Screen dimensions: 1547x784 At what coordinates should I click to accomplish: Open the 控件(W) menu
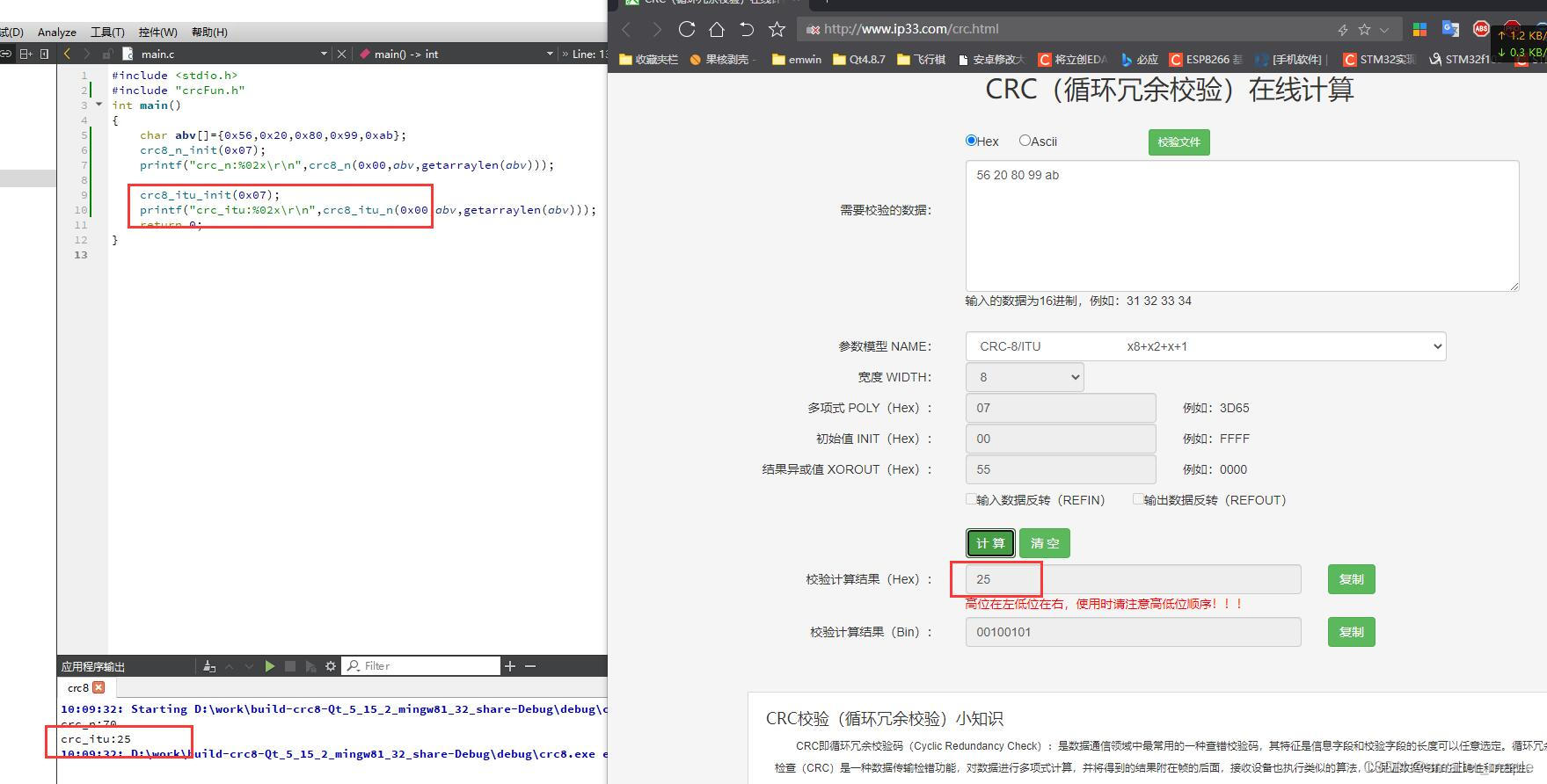click(157, 33)
